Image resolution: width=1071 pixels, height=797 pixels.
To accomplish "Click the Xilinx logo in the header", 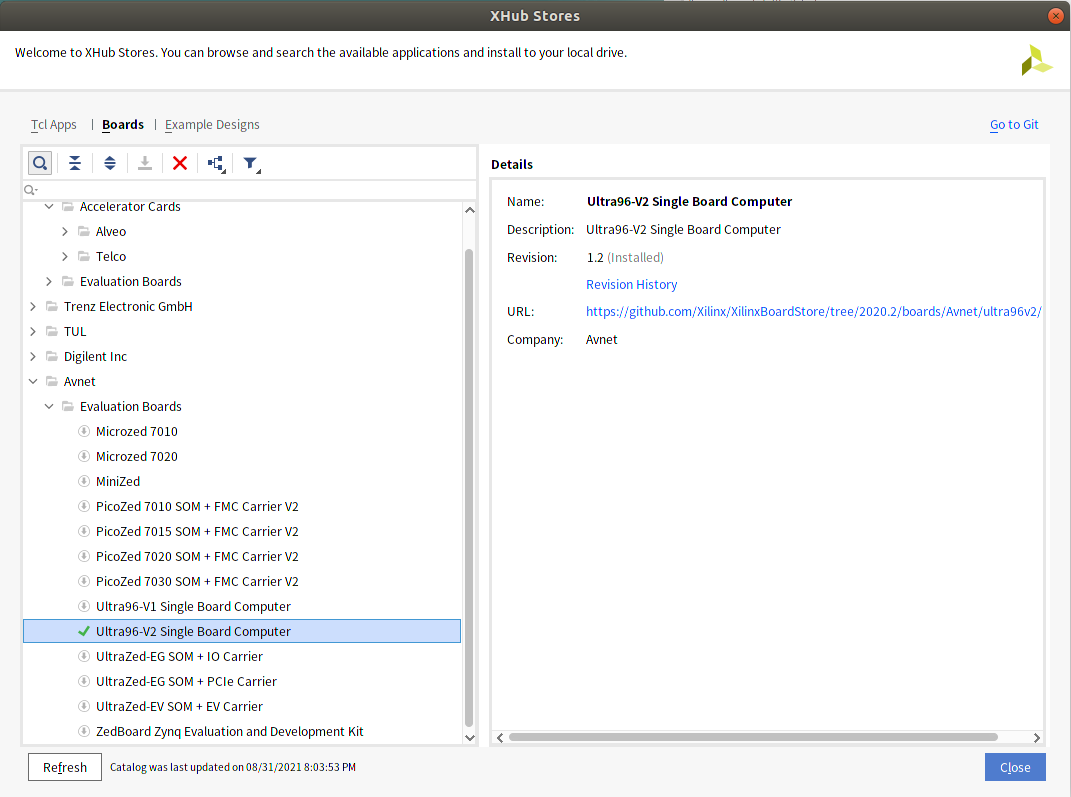I will pyautogui.click(x=1036, y=60).
